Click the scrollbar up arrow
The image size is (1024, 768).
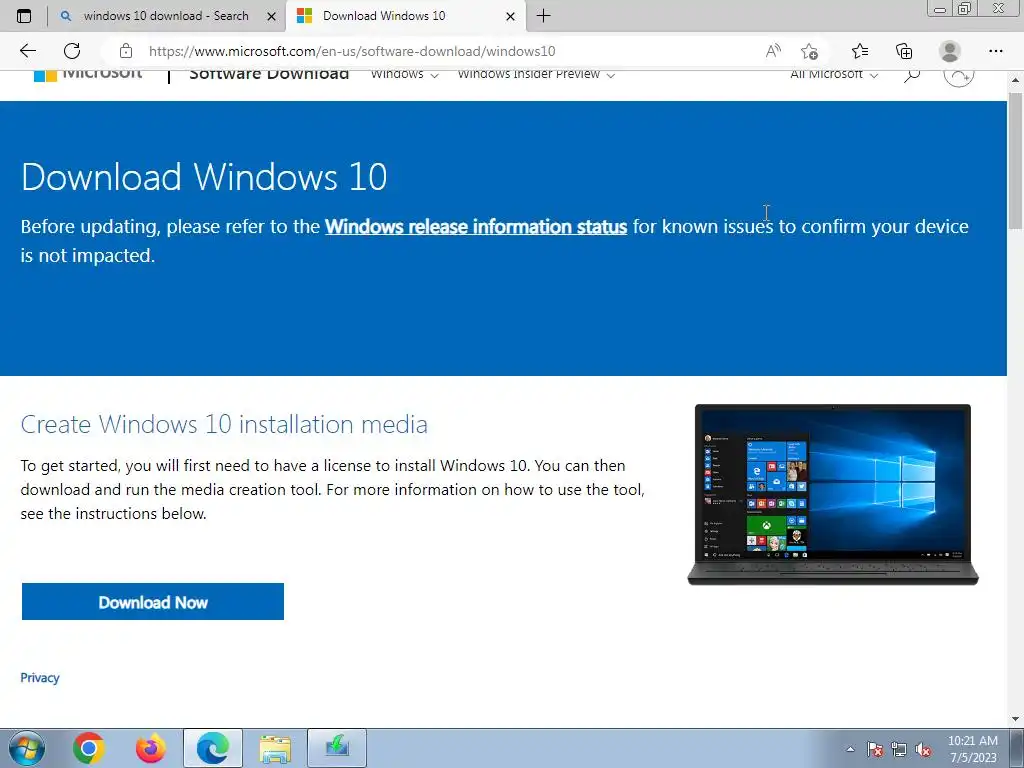click(x=1015, y=80)
